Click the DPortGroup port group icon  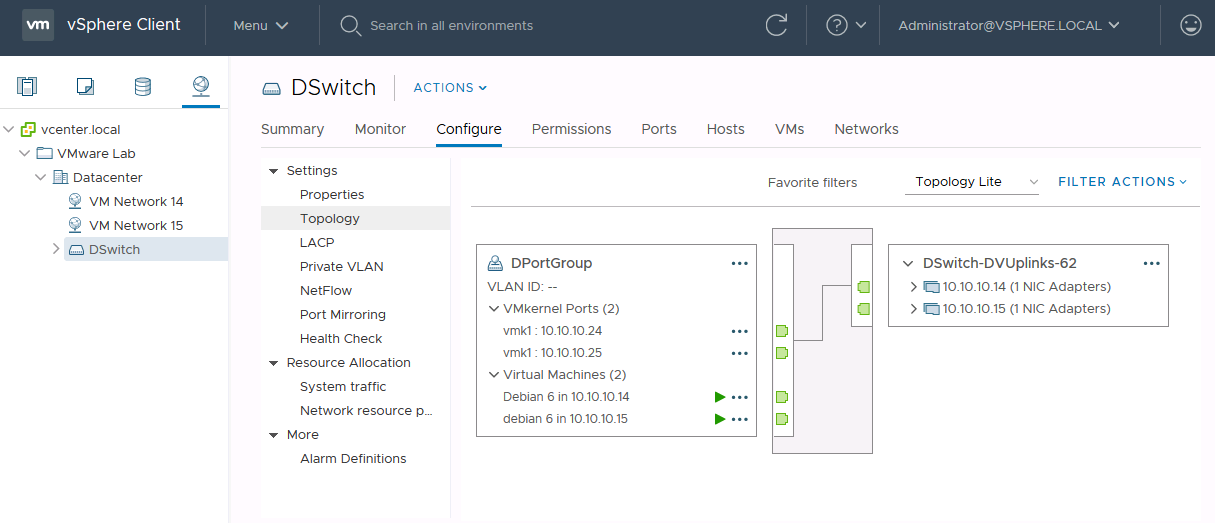[494, 264]
